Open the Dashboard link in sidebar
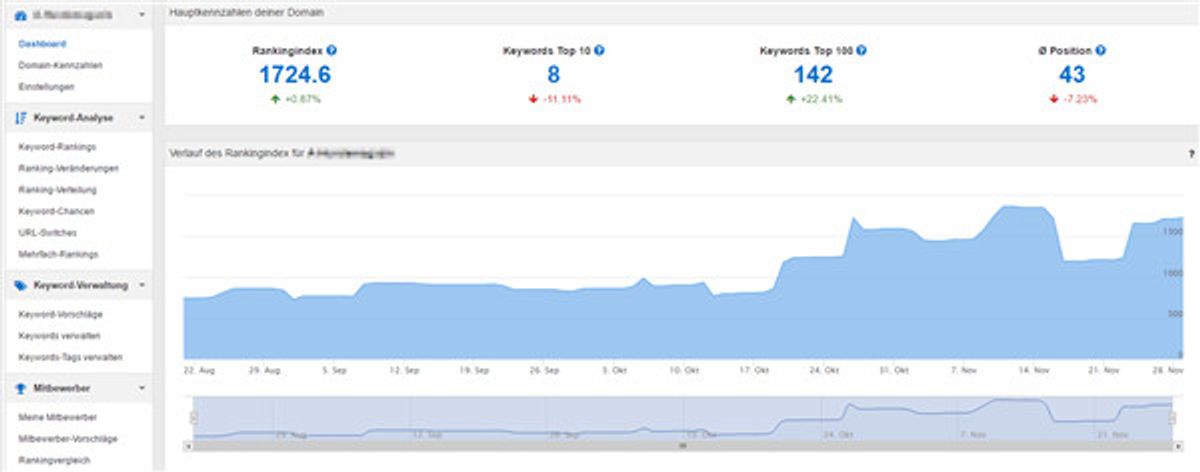 coord(42,44)
